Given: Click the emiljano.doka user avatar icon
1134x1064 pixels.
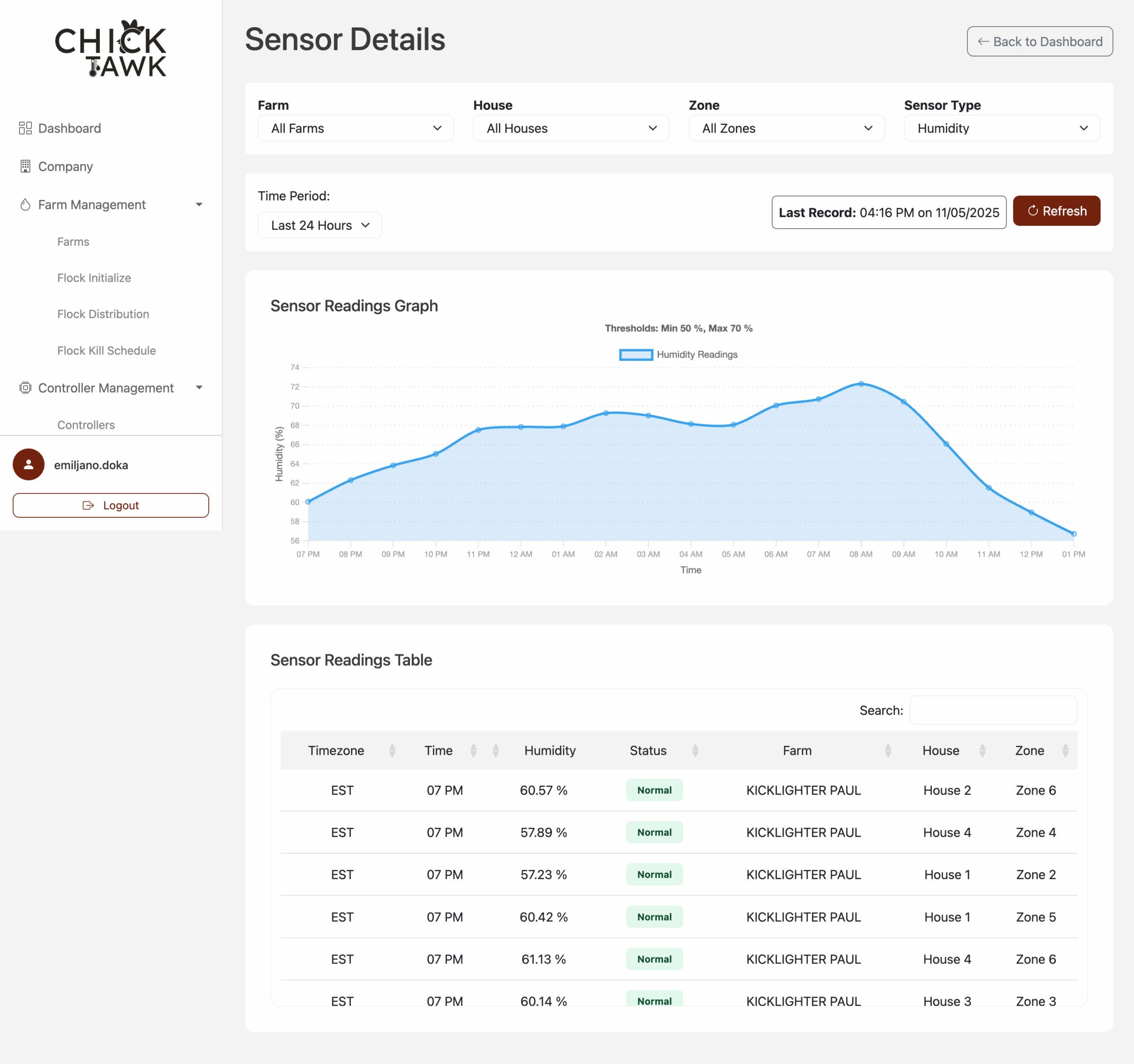Looking at the screenshot, I should point(28,464).
